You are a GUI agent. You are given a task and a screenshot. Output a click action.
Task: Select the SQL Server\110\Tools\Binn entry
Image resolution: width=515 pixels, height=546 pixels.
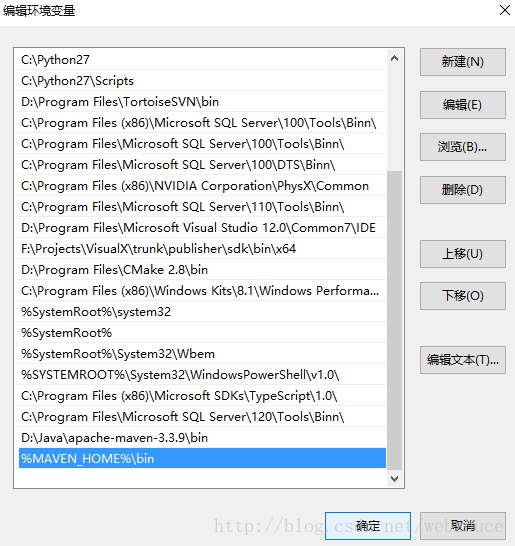(x=201, y=207)
